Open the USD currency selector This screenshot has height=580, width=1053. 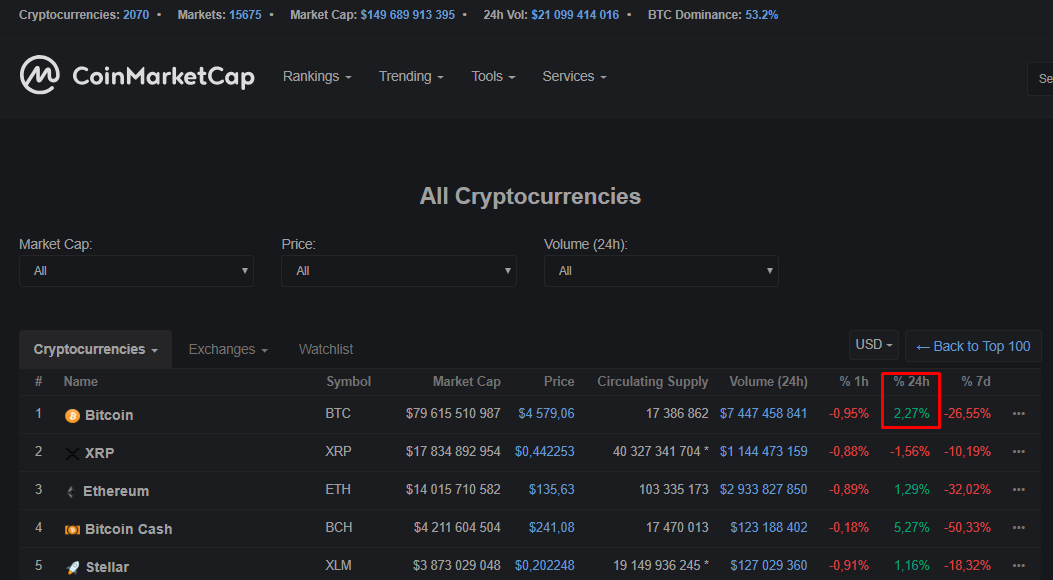(873, 345)
